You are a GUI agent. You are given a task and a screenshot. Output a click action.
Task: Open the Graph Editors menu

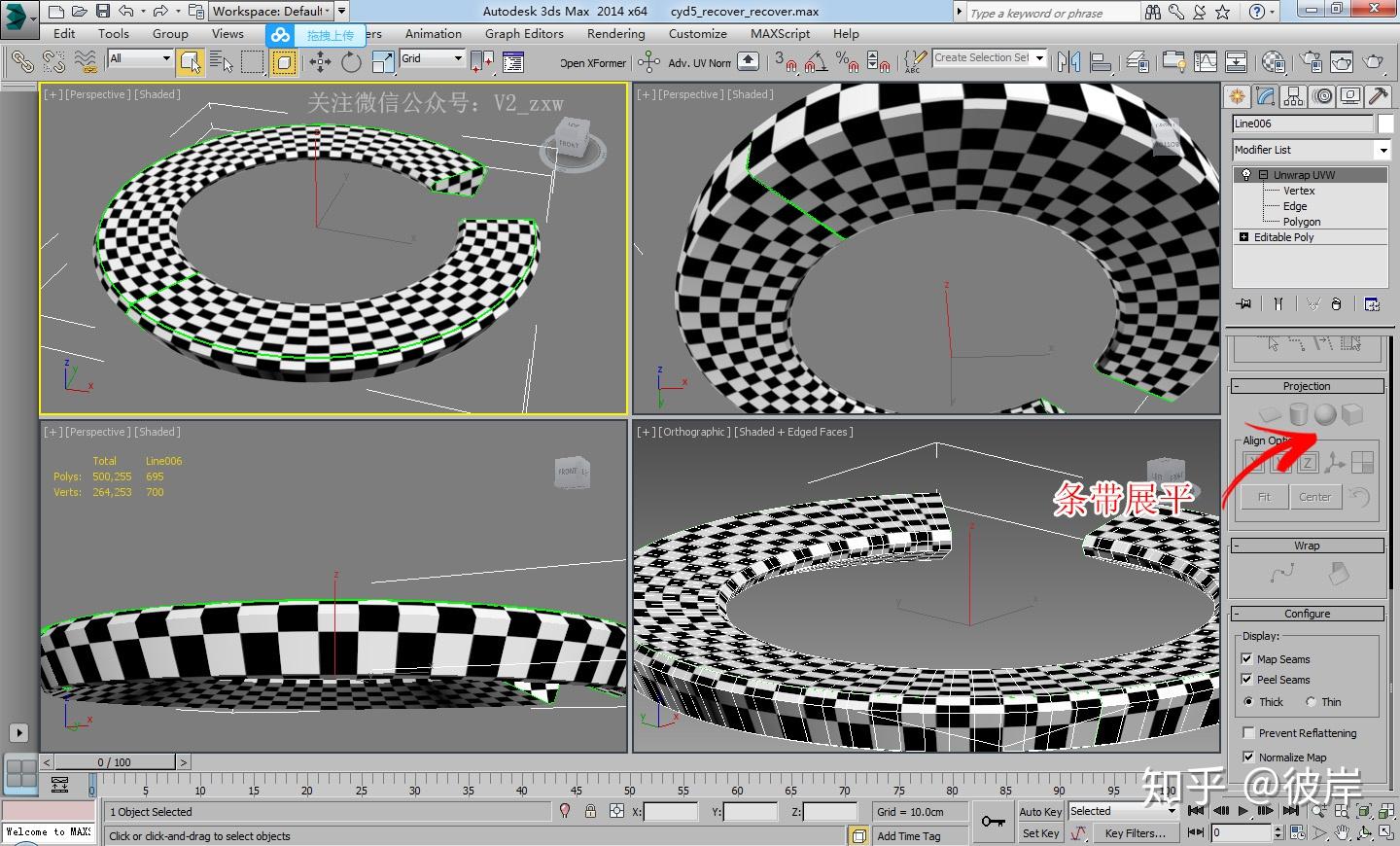tap(524, 34)
